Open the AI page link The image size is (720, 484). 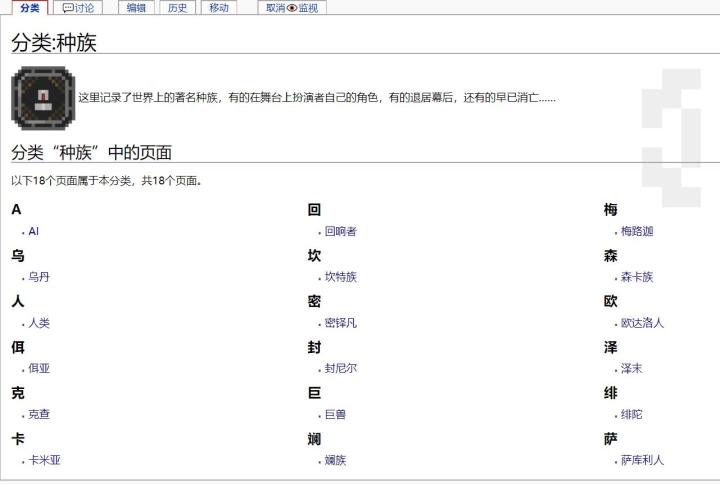coord(34,231)
